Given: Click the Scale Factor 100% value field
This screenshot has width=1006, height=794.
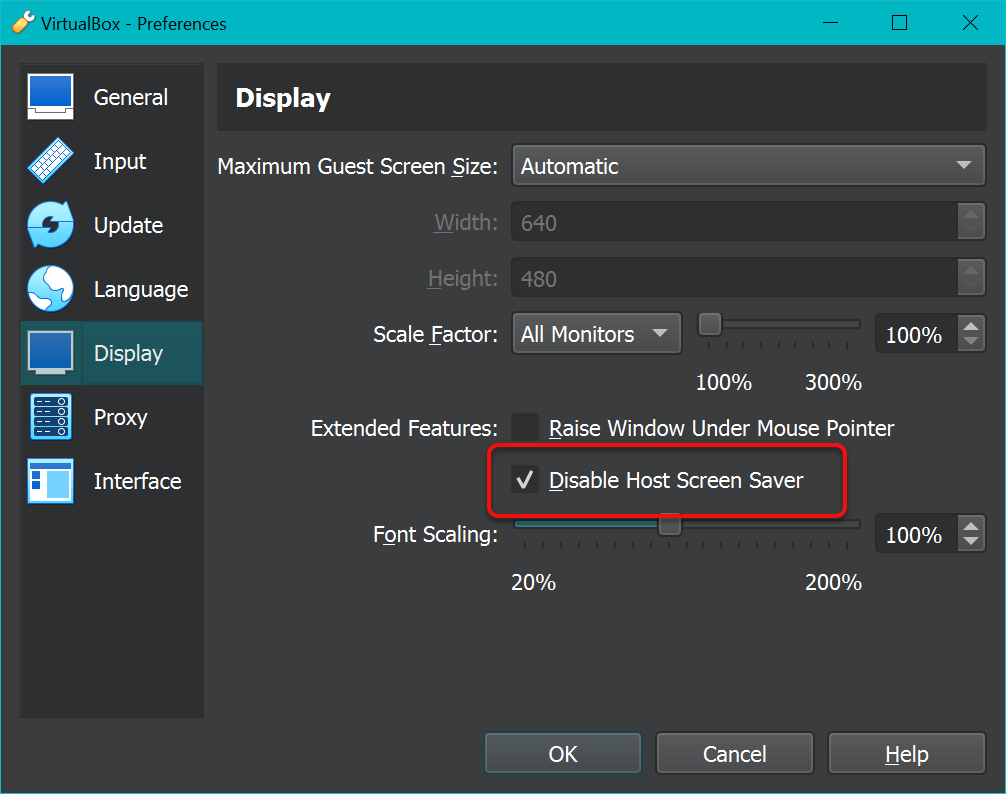Looking at the screenshot, I should pyautogui.click(x=914, y=334).
